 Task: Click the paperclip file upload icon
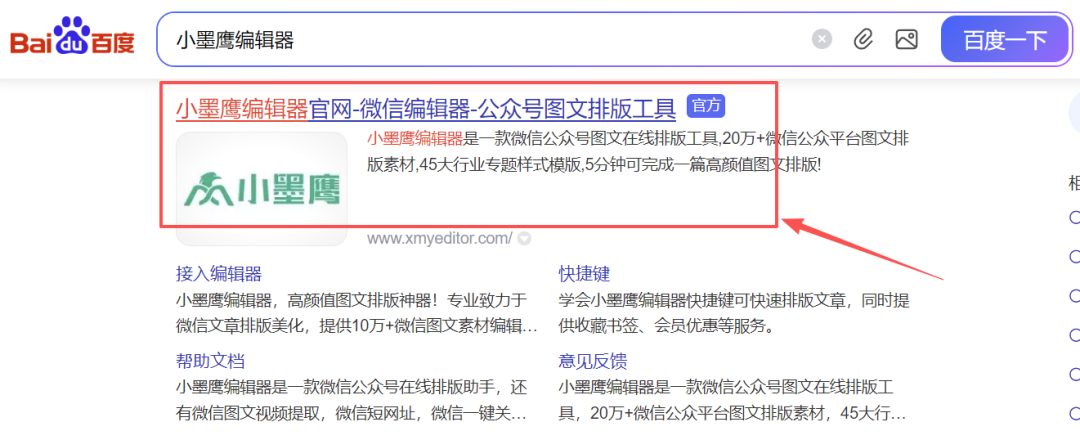[x=863, y=39]
